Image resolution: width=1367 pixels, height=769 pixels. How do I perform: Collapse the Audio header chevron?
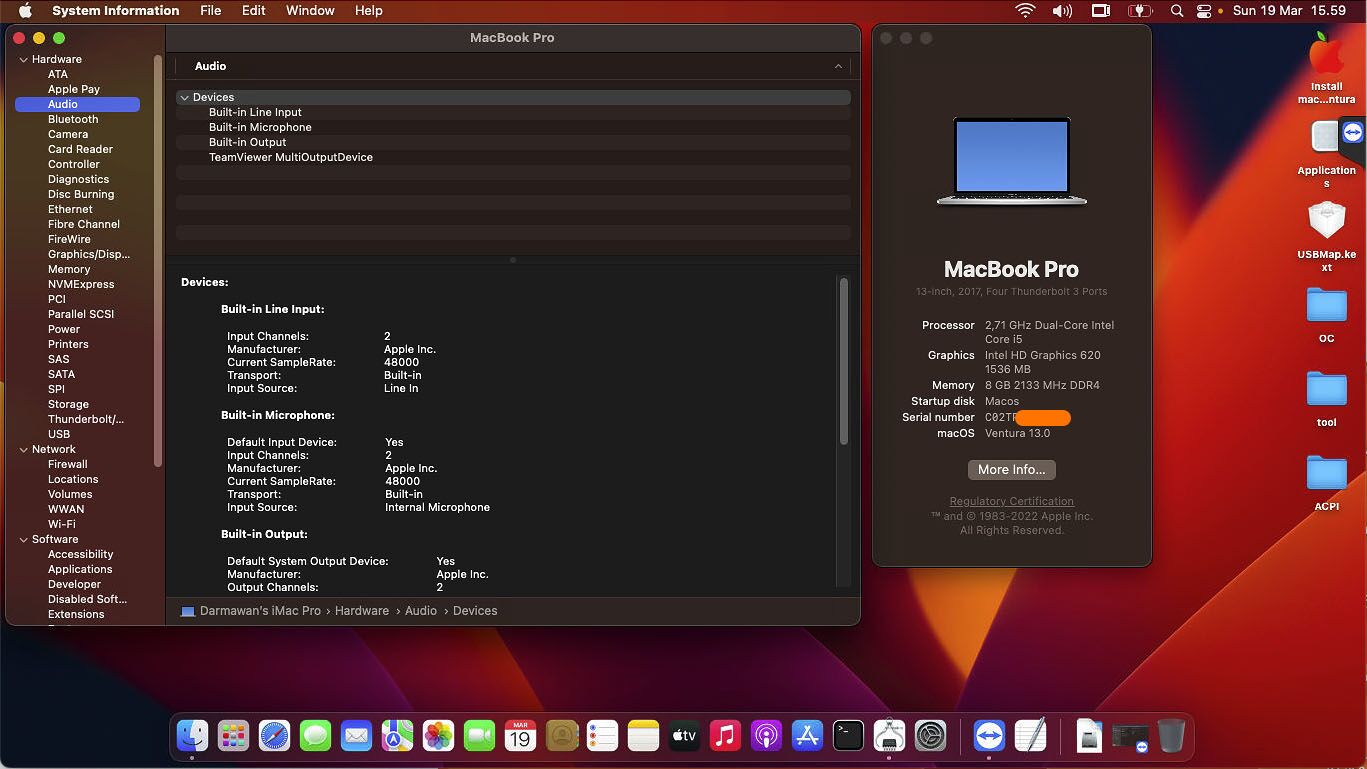pyautogui.click(x=838, y=66)
